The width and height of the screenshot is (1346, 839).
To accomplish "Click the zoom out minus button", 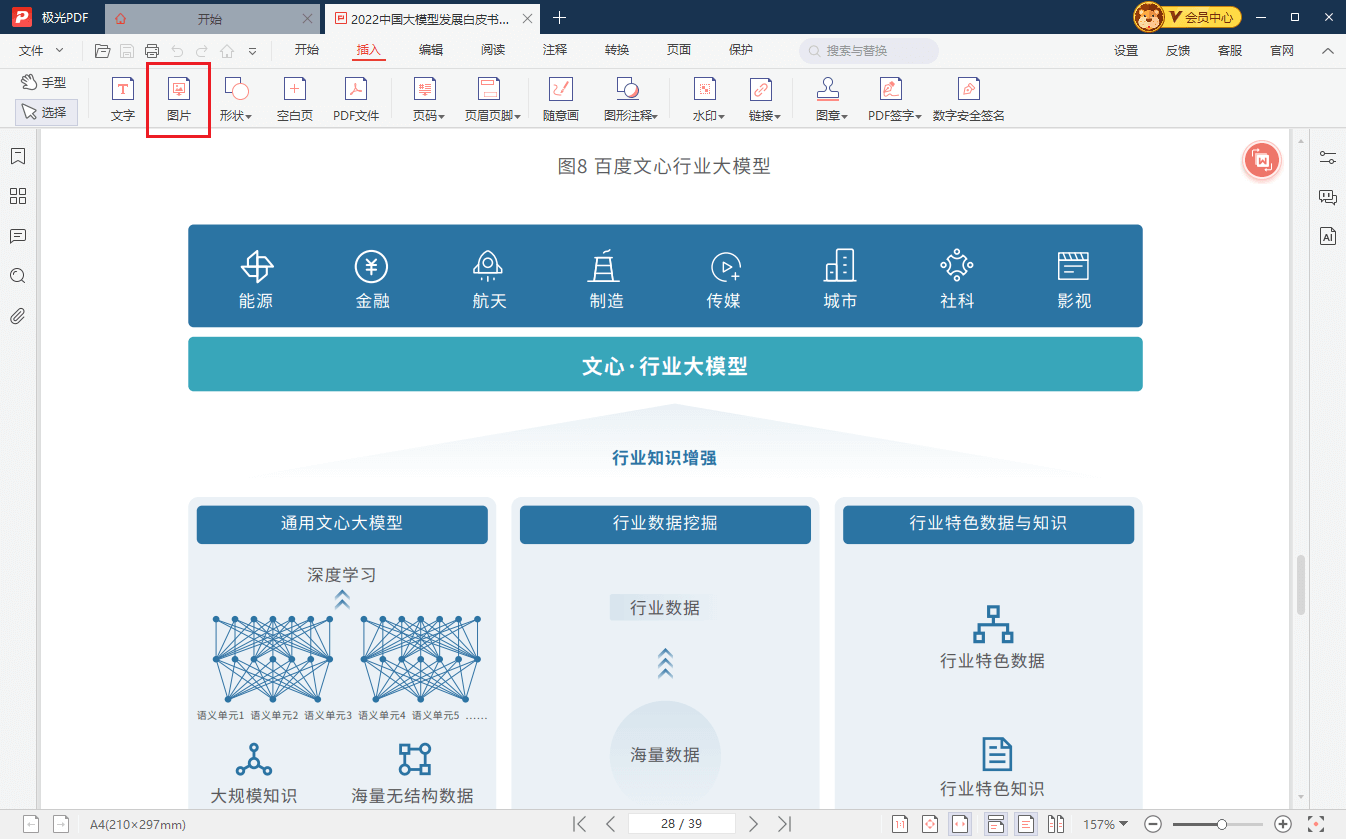I will click(x=1153, y=824).
